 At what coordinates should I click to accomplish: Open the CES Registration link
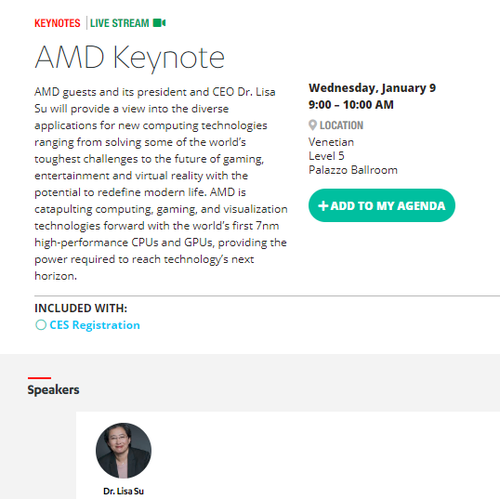[95, 325]
